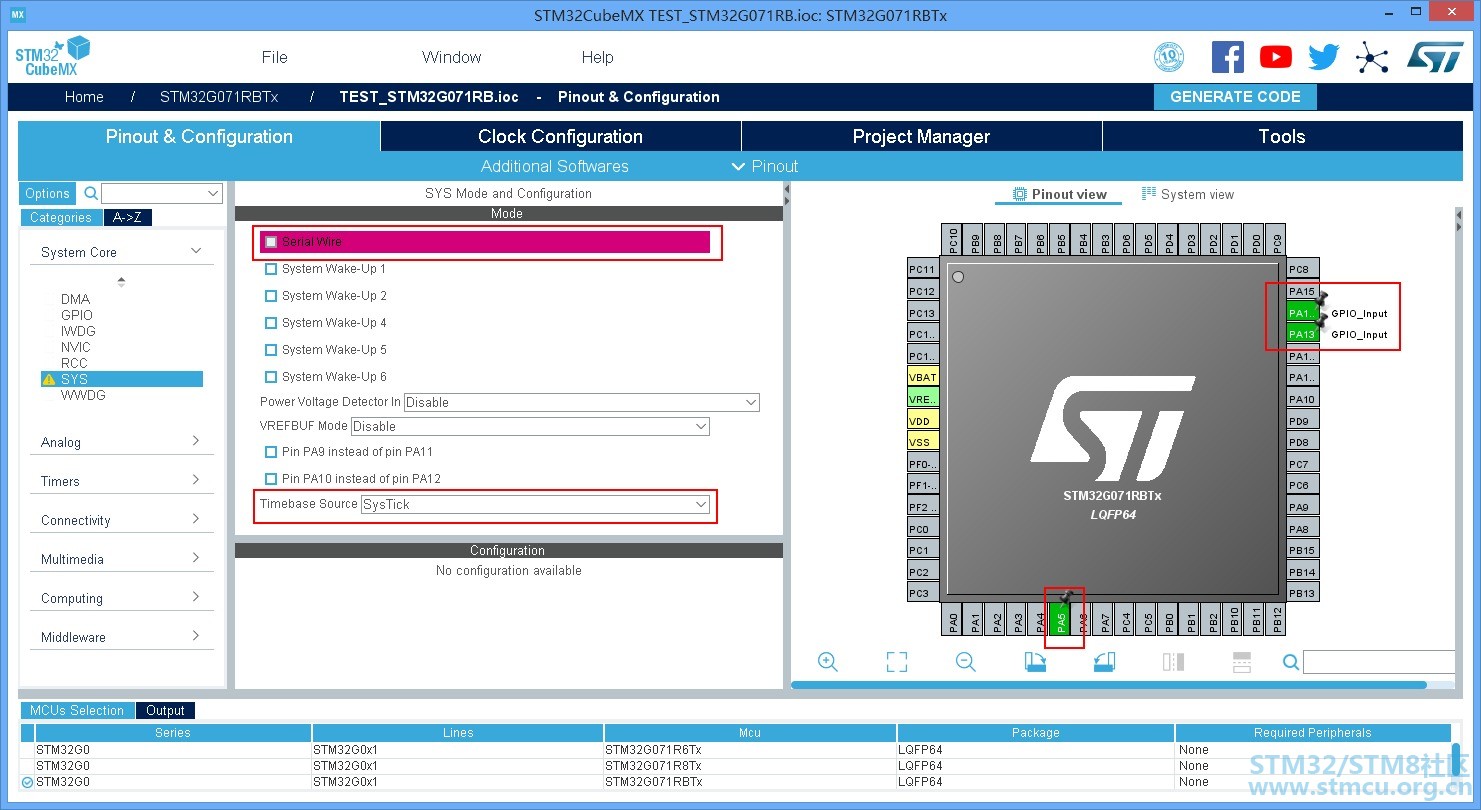The height and width of the screenshot is (810, 1481).
Task: Open the Twitter bird icon
Action: (x=1323, y=57)
